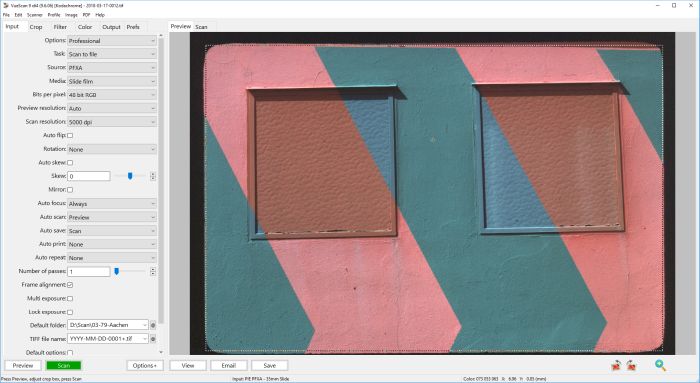
Task: Rotate image left with the rotate icon
Action: click(x=616, y=366)
